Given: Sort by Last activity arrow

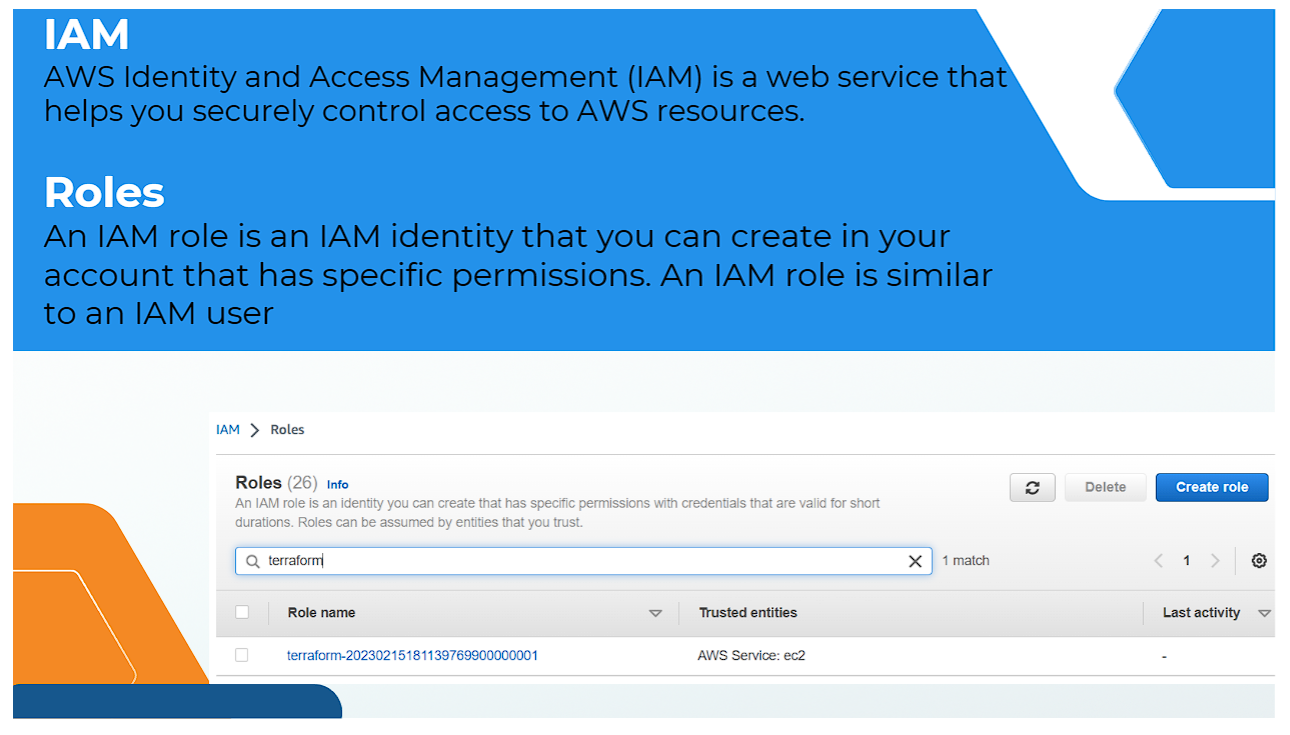Looking at the screenshot, I should [x=1264, y=613].
